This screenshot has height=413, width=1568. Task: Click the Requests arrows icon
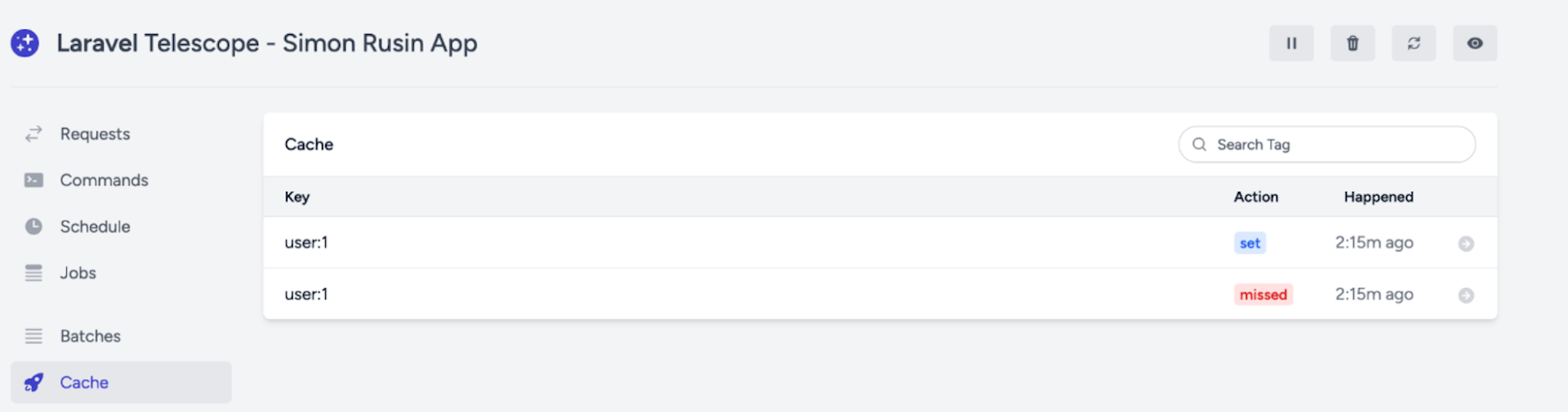point(33,134)
